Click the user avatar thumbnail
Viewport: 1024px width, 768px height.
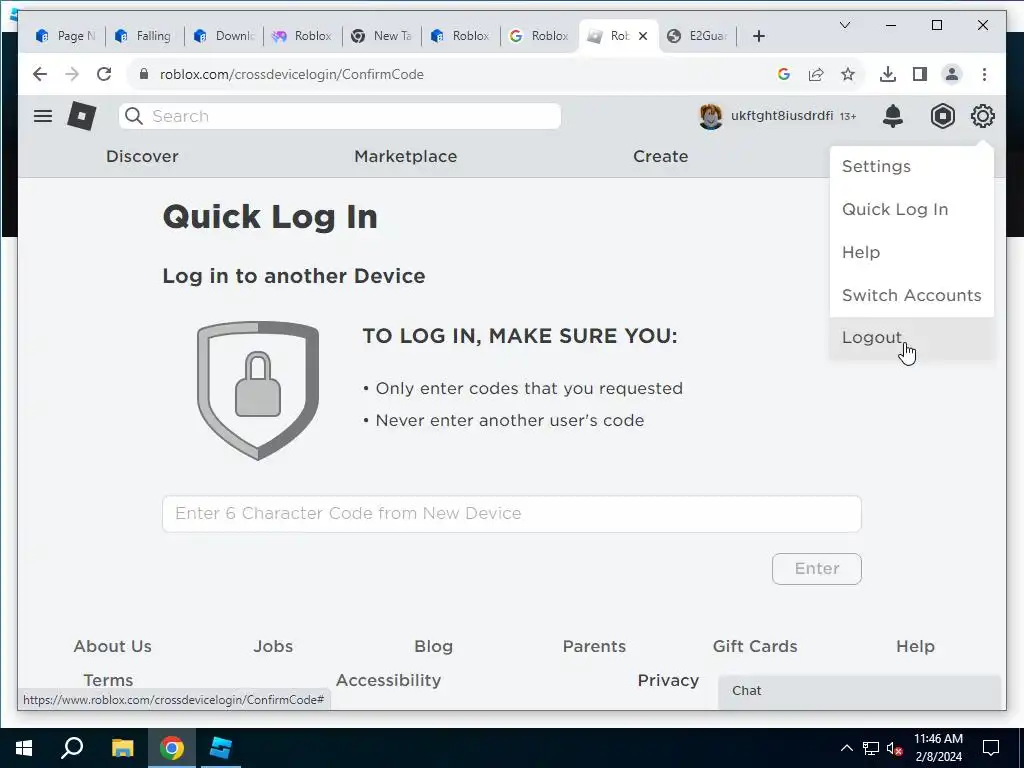(711, 116)
